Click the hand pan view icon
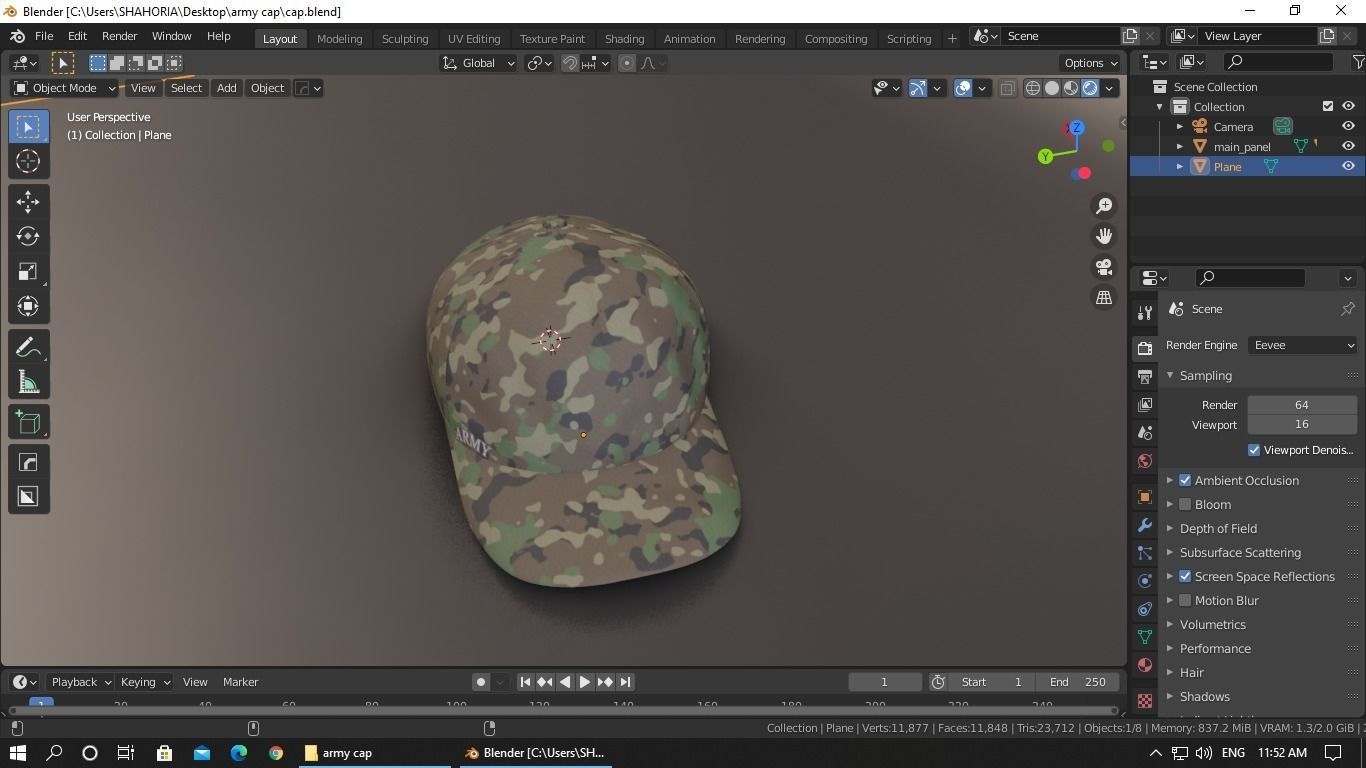 1104,236
